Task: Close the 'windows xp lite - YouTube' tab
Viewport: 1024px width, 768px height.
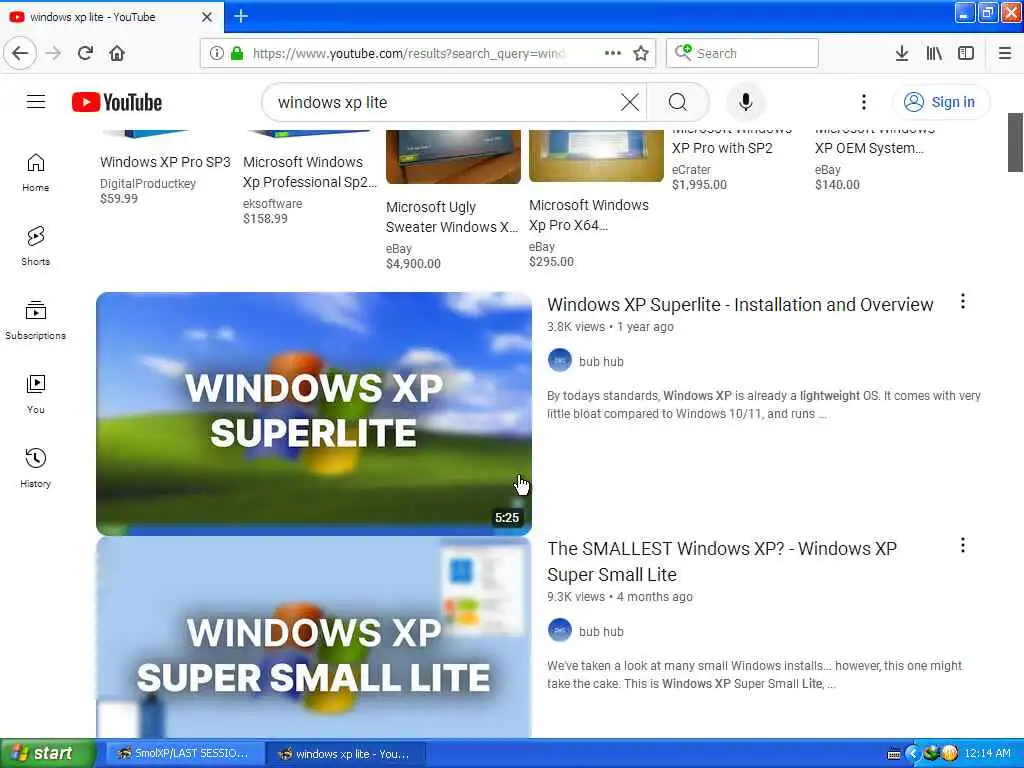Action: pos(207,17)
